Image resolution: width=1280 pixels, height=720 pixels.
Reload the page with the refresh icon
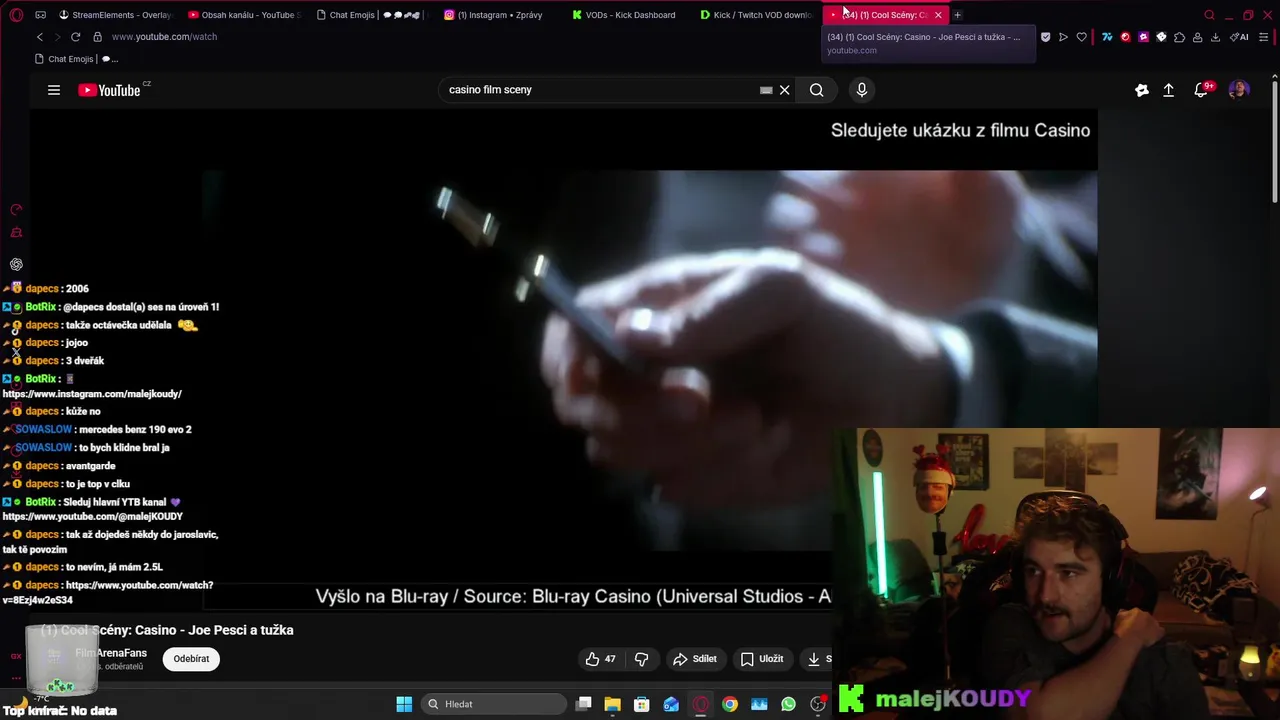pos(75,37)
